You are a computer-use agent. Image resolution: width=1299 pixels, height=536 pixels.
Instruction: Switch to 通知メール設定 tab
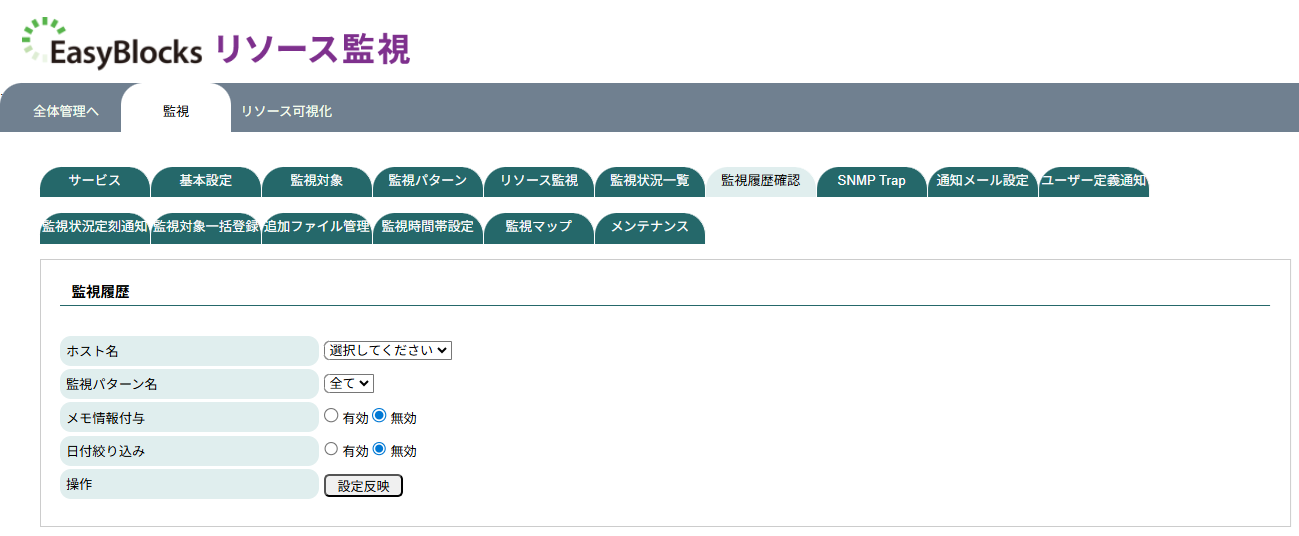983,181
